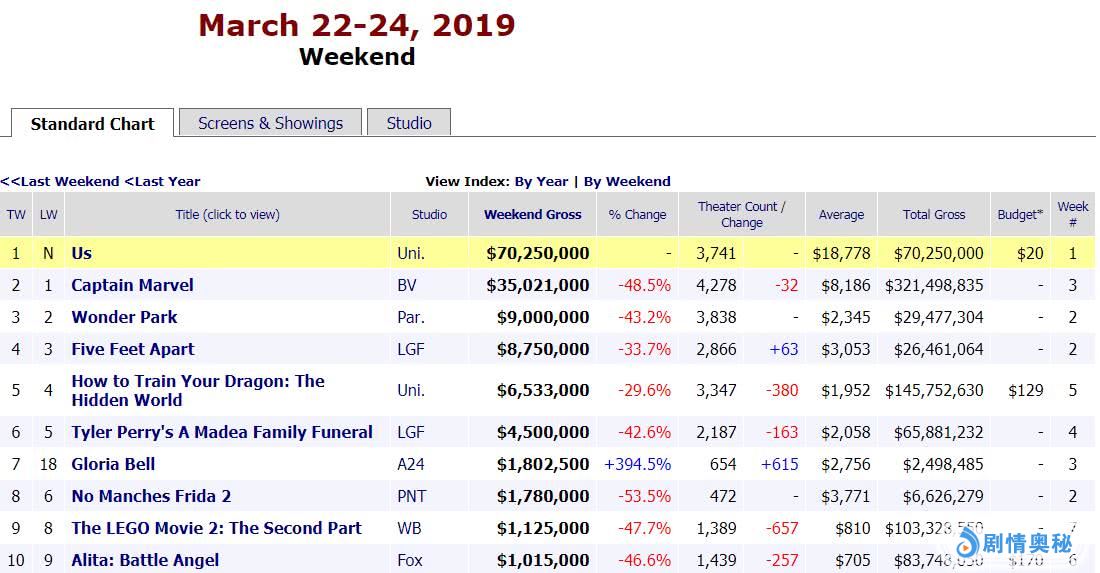View index By Year
The width and height of the screenshot is (1100, 573).
click(x=541, y=181)
